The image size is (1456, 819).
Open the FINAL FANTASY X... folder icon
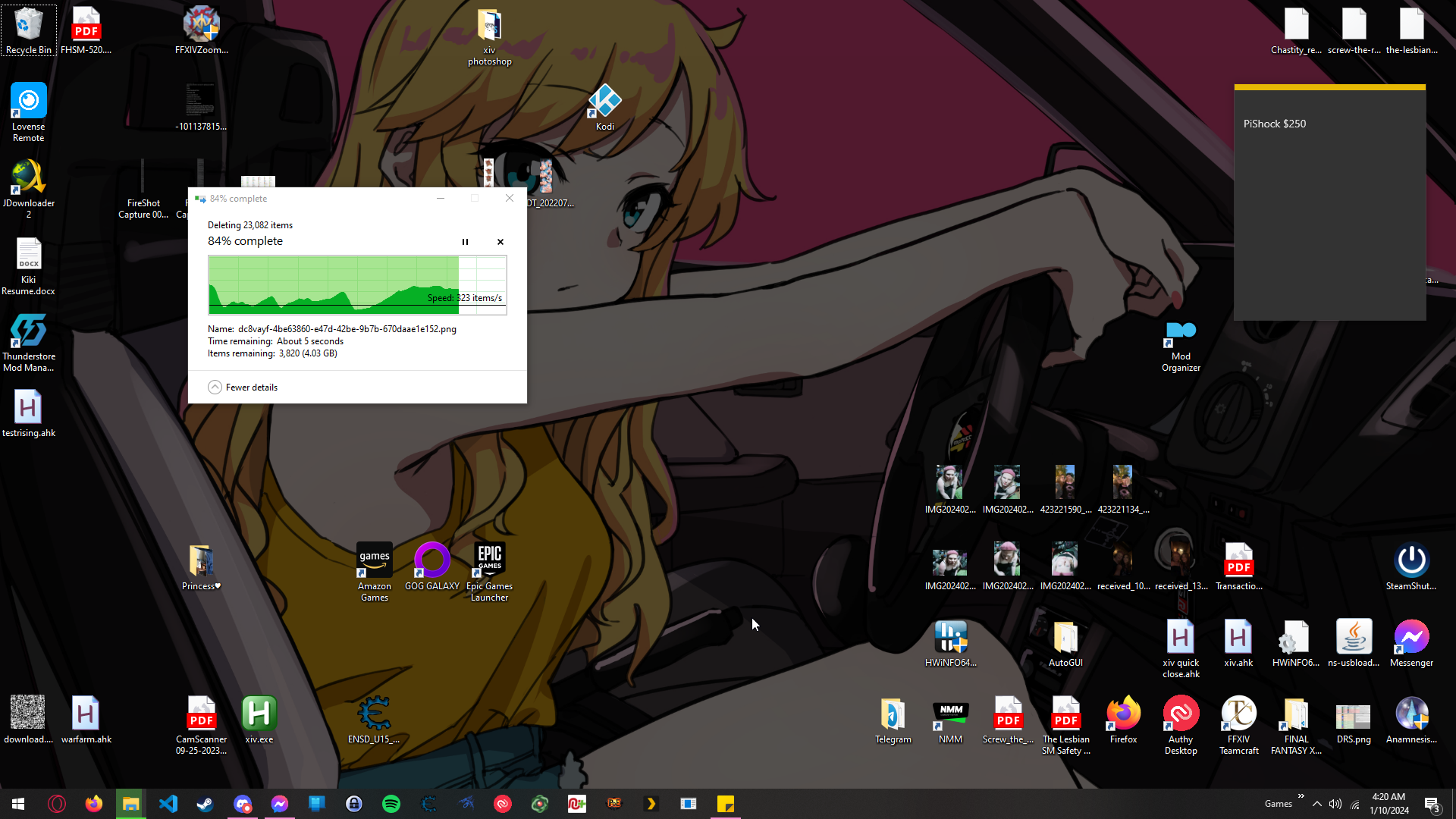pyautogui.click(x=1297, y=726)
